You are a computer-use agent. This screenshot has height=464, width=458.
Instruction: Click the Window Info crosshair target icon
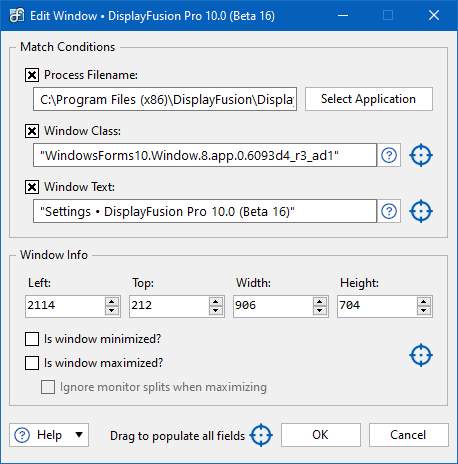click(x=421, y=355)
